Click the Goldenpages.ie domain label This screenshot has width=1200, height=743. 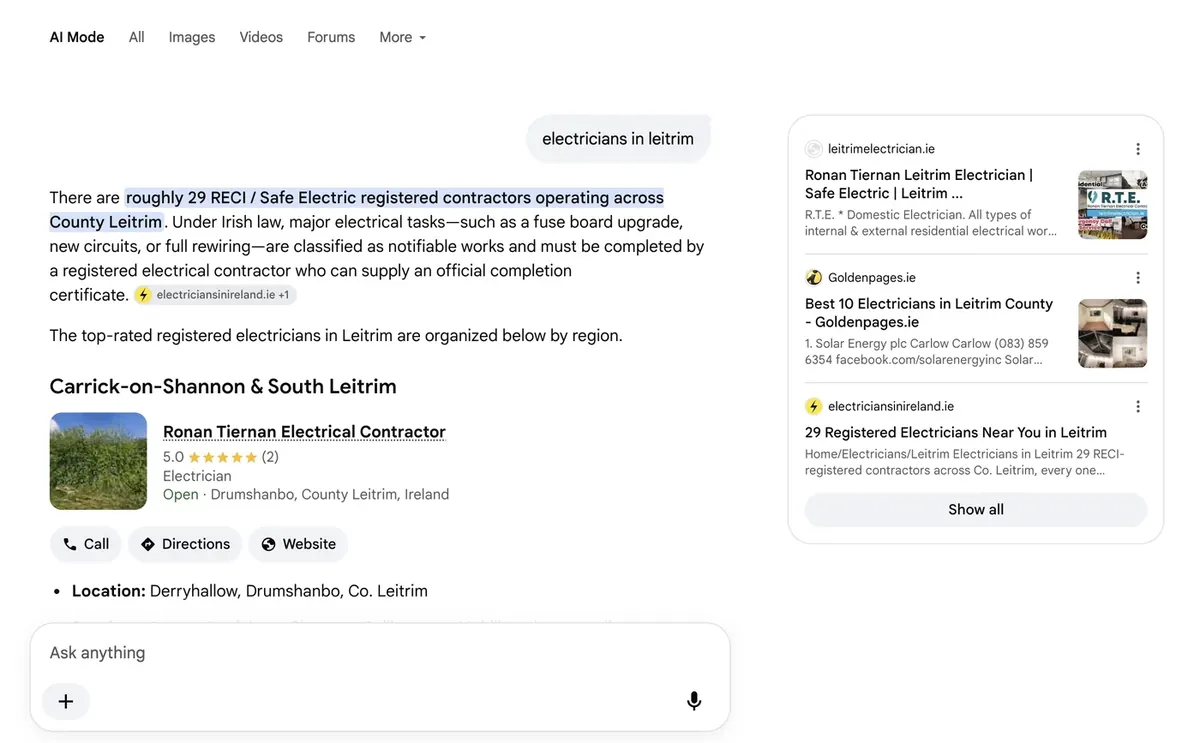(x=872, y=278)
